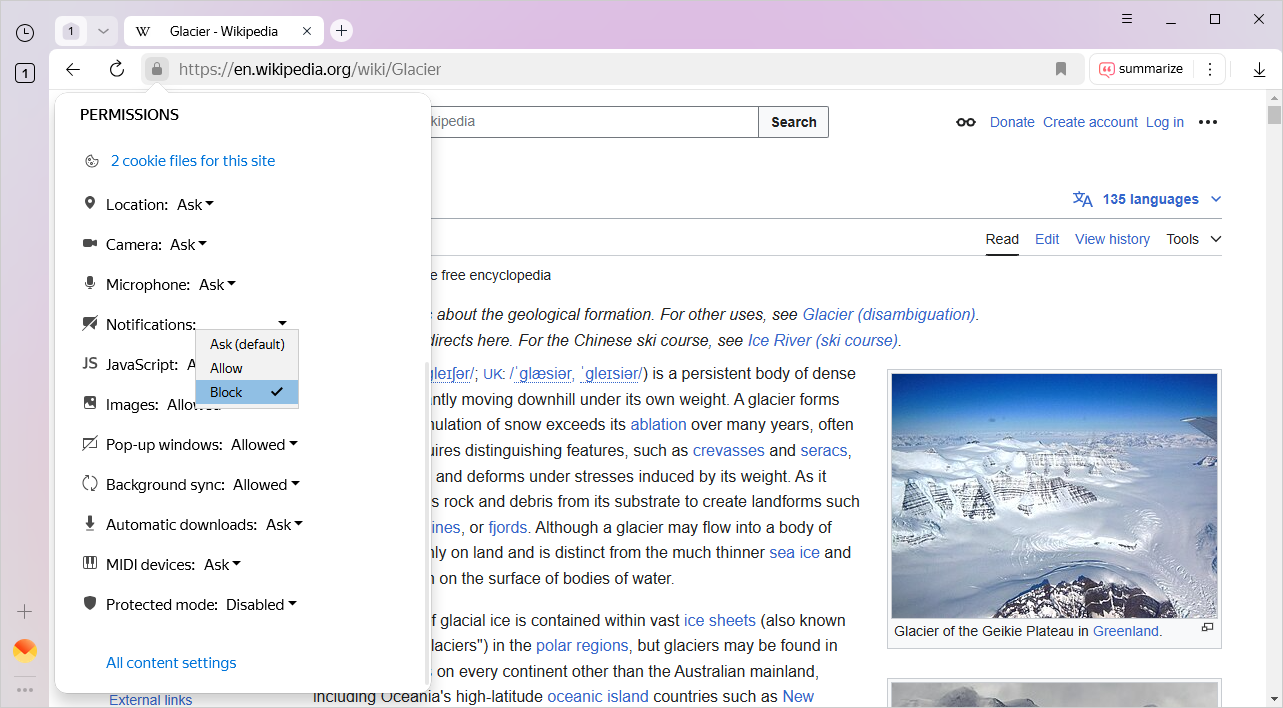Viewport: 1283px width, 708px height.
Task: Click the lock icon in address bar
Action: (x=156, y=69)
